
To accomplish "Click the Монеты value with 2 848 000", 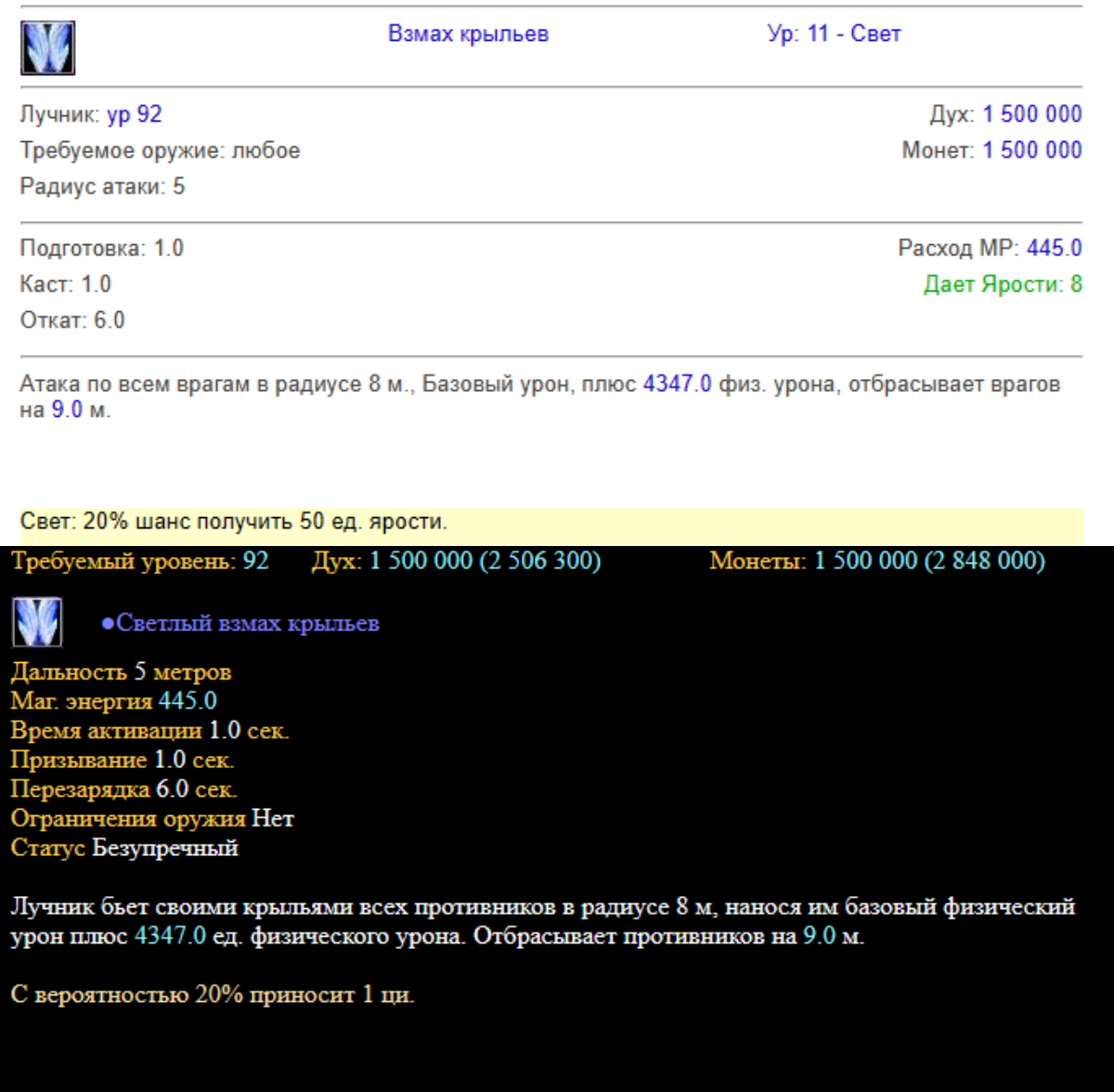I will 928,561.
